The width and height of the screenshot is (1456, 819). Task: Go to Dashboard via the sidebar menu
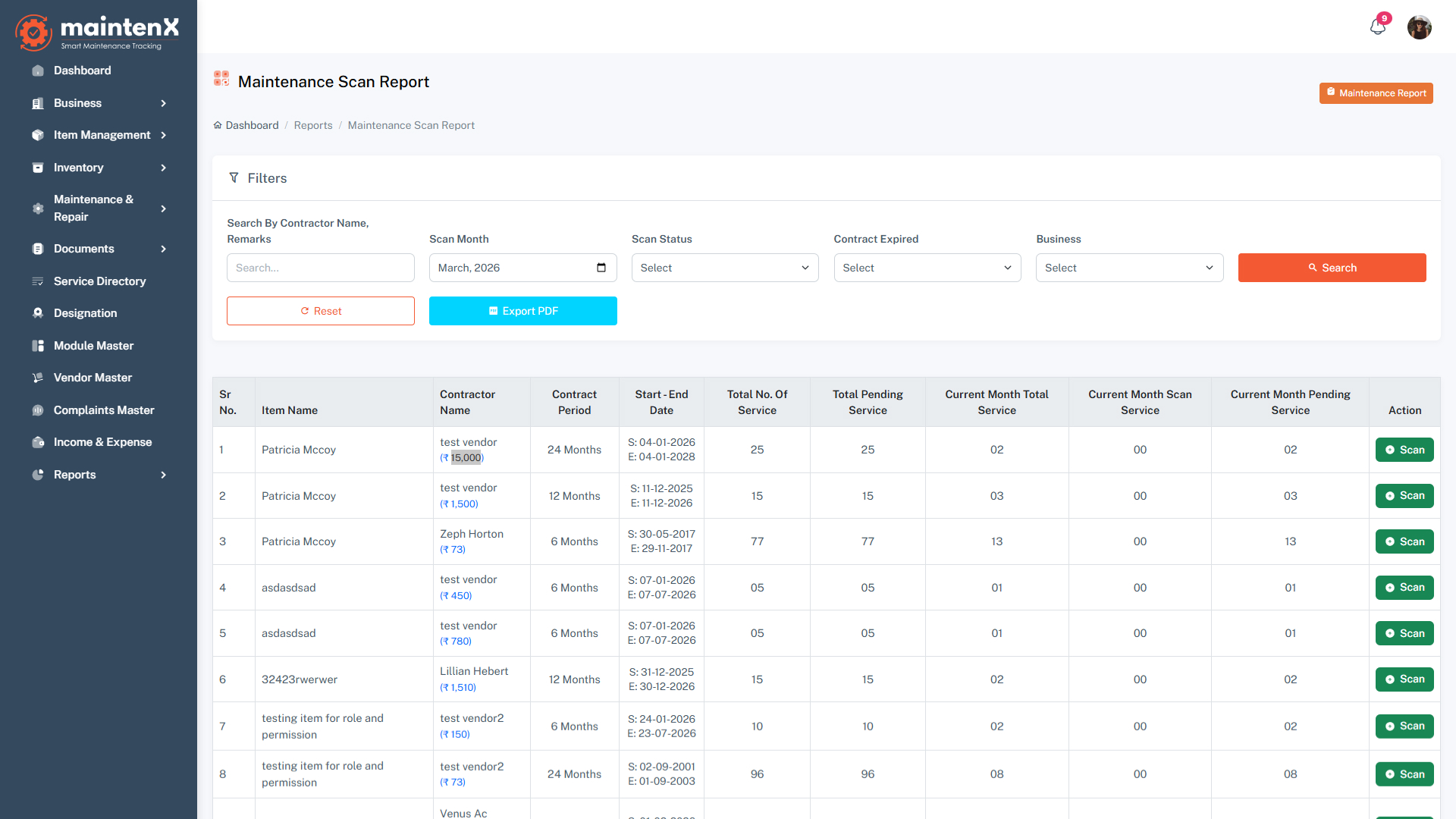(x=82, y=70)
